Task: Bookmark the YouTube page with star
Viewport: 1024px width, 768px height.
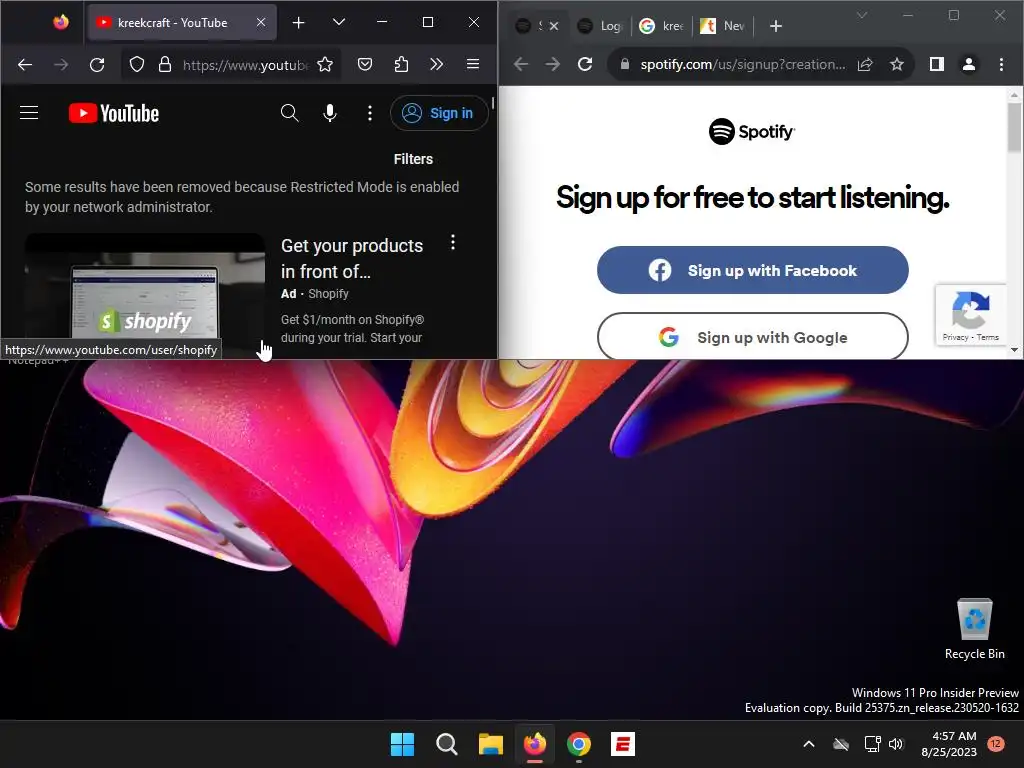Action: click(x=325, y=64)
